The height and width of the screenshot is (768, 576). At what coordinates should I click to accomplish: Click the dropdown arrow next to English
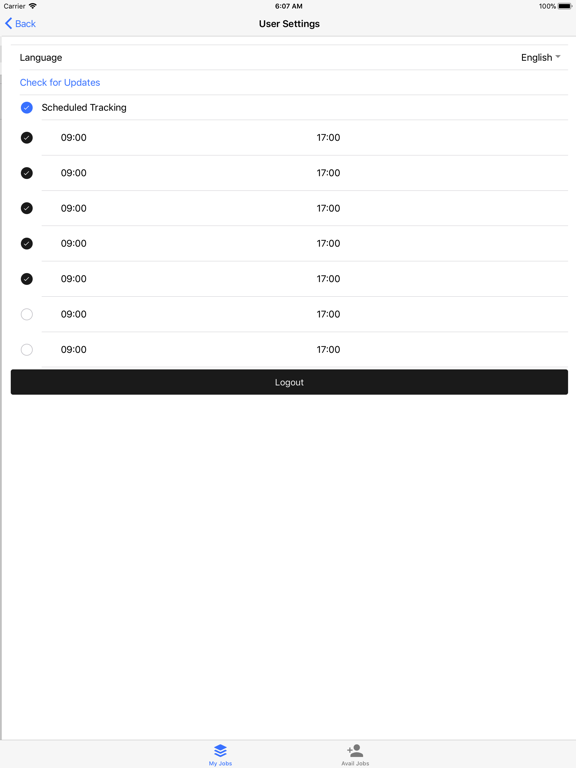tap(558, 57)
